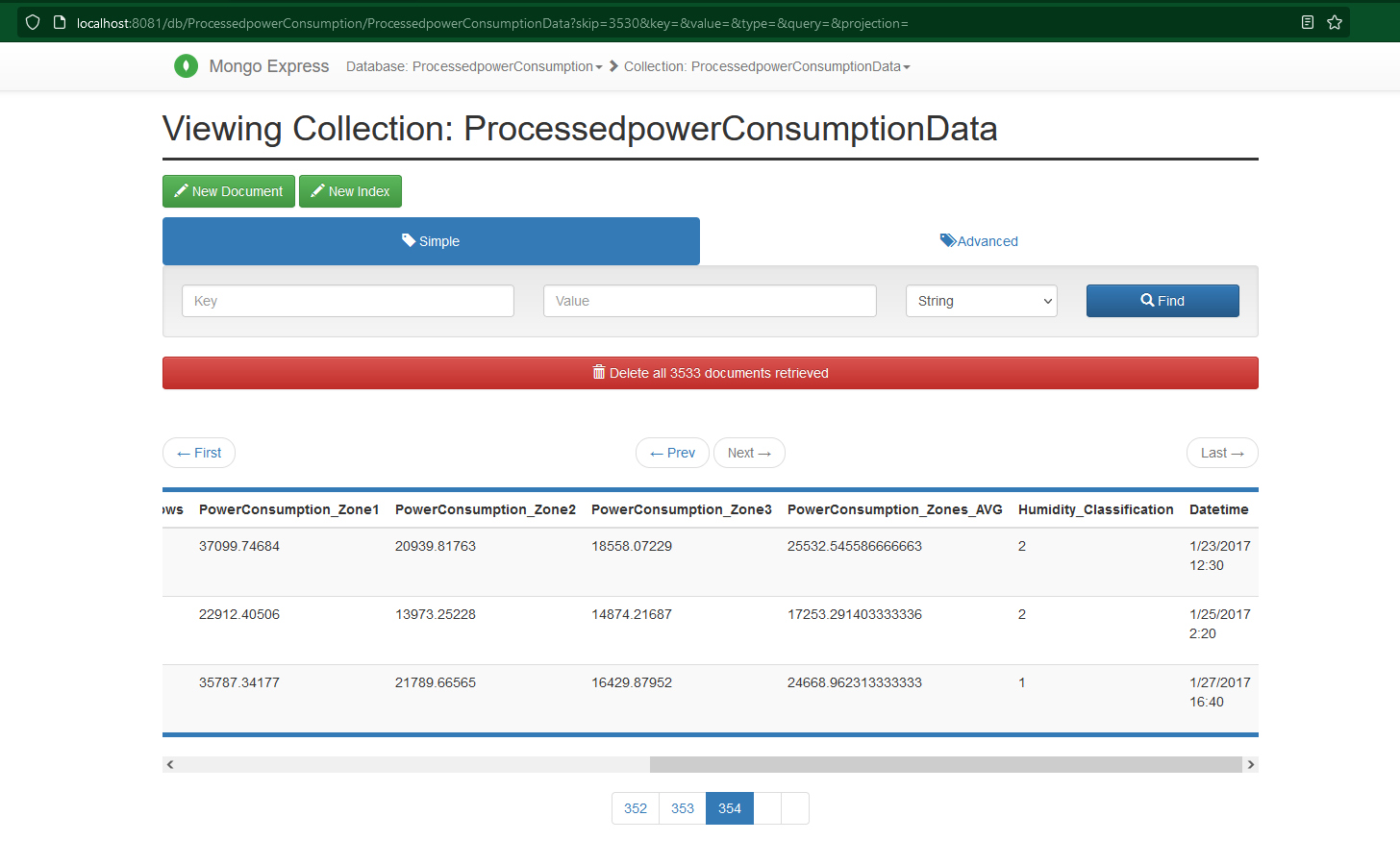Open the String type dropdown

pyautogui.click(x=981, y=300)
